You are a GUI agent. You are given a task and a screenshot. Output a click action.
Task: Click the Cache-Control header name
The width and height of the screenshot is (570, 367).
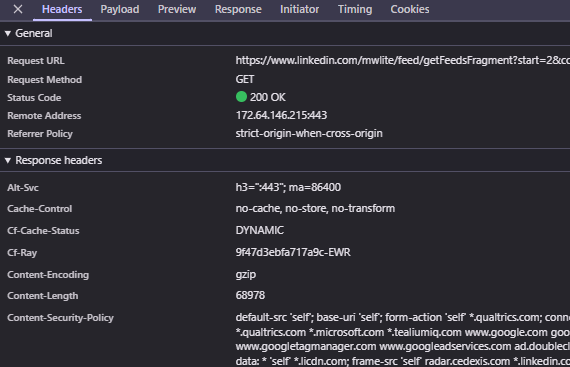click(40, 209)
